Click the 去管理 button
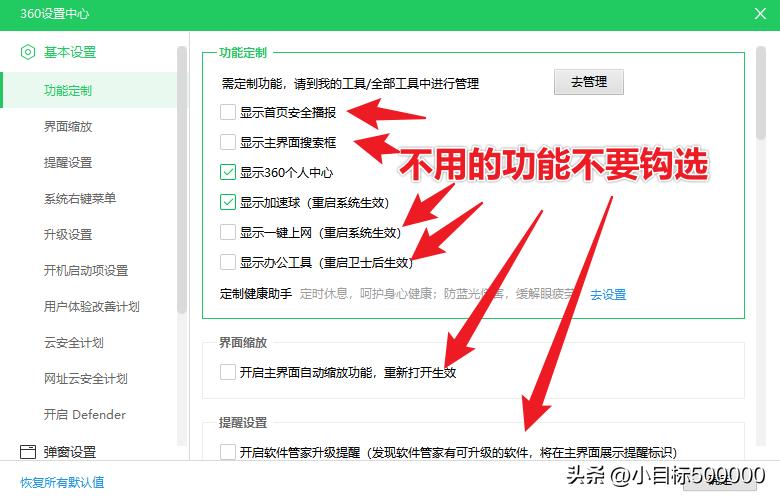This screenshot has height=500, width=780. [x=588, y=82]
